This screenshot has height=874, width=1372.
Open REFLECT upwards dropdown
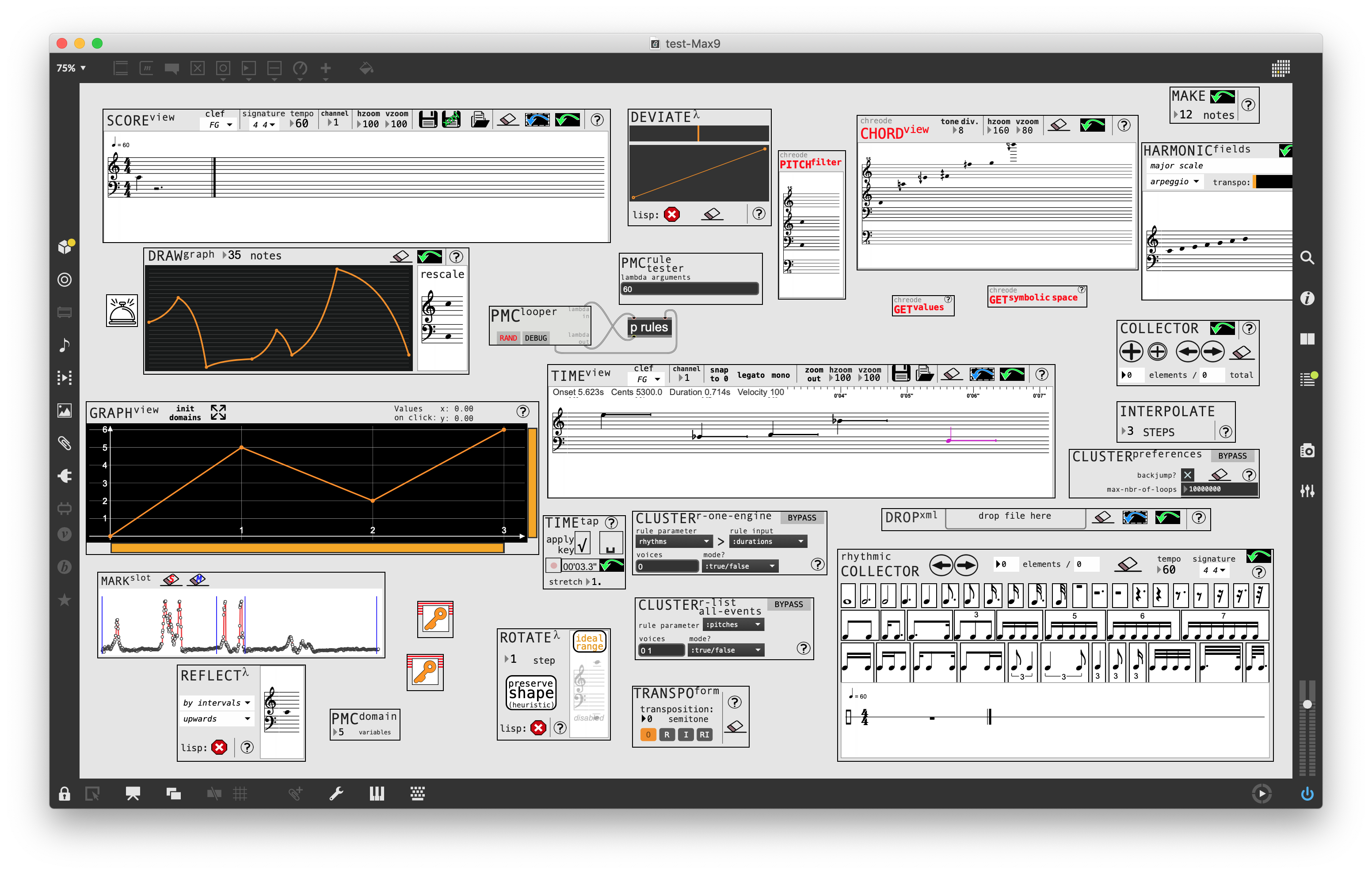[x=216, y=718]
